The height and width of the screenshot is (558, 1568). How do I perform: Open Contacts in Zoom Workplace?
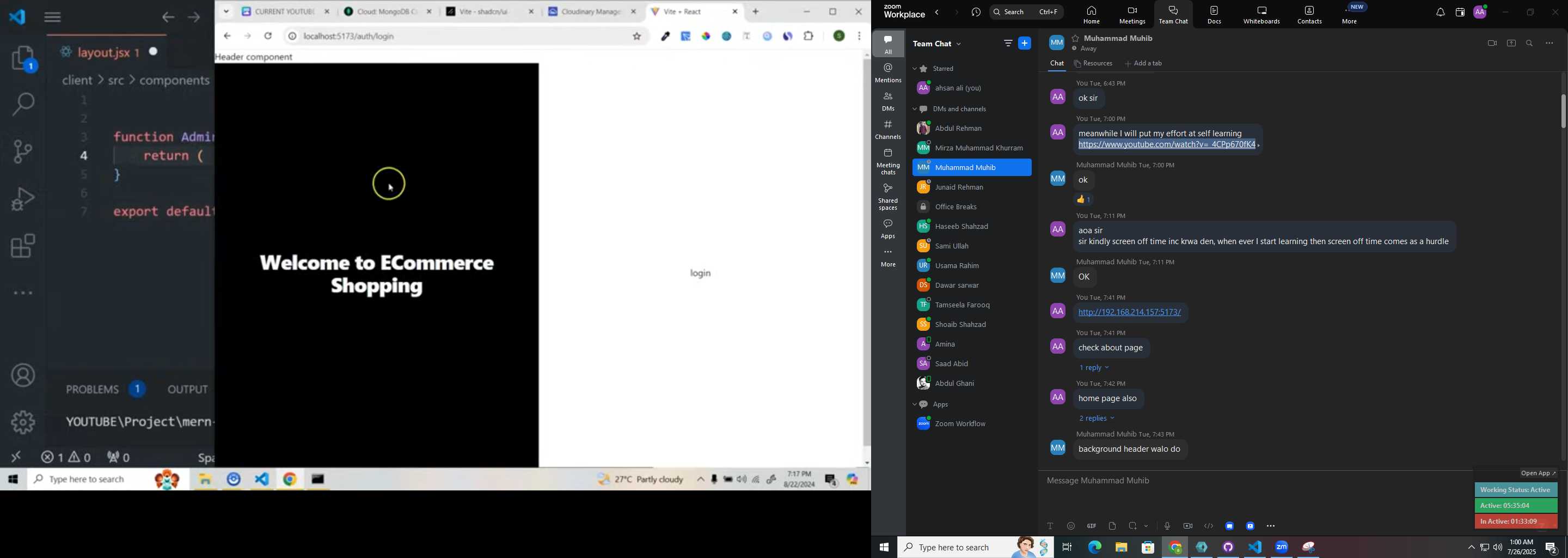(x=1309, y=15)
